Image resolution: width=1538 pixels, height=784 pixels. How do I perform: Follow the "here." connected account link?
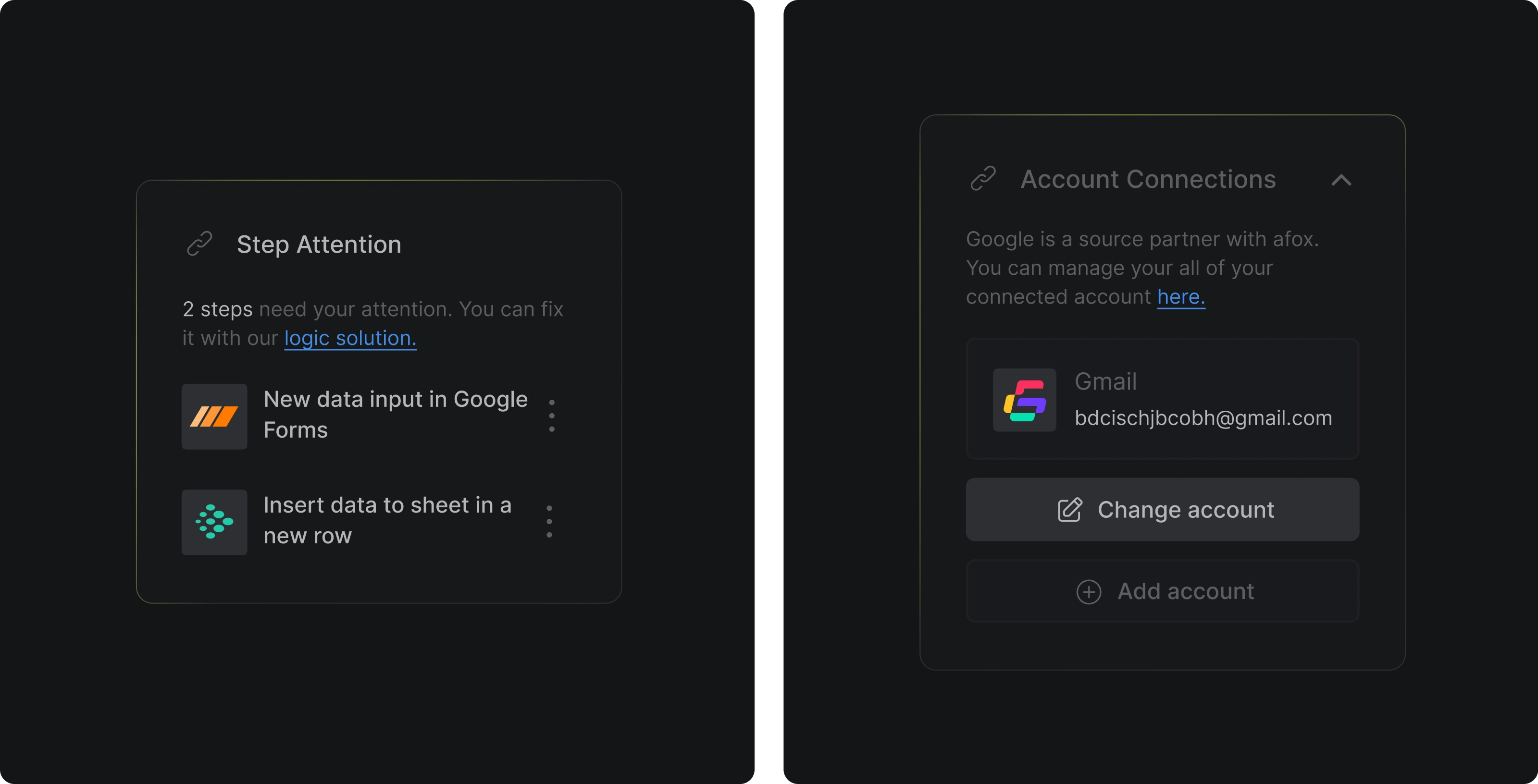(1180, 296)
